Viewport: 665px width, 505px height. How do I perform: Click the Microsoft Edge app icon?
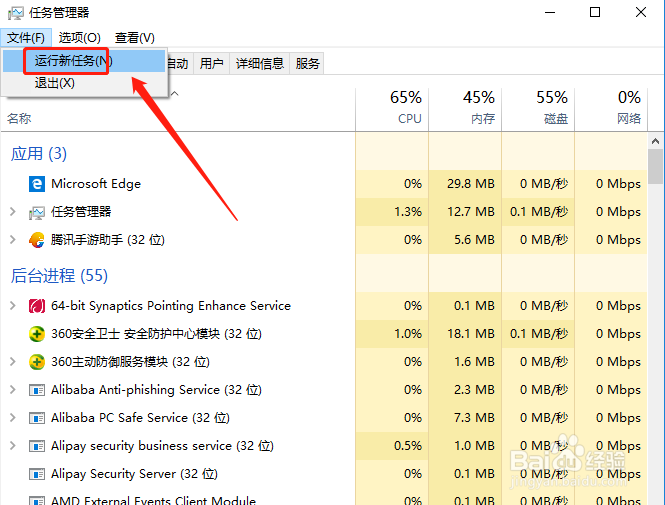pos(37,184)
